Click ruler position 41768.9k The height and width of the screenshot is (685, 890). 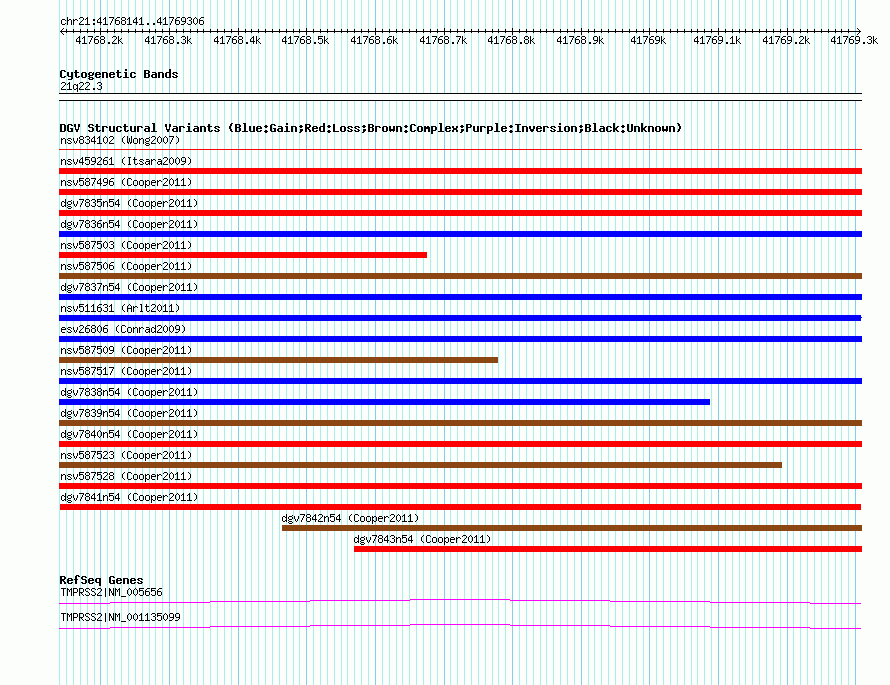coord(580,40)
